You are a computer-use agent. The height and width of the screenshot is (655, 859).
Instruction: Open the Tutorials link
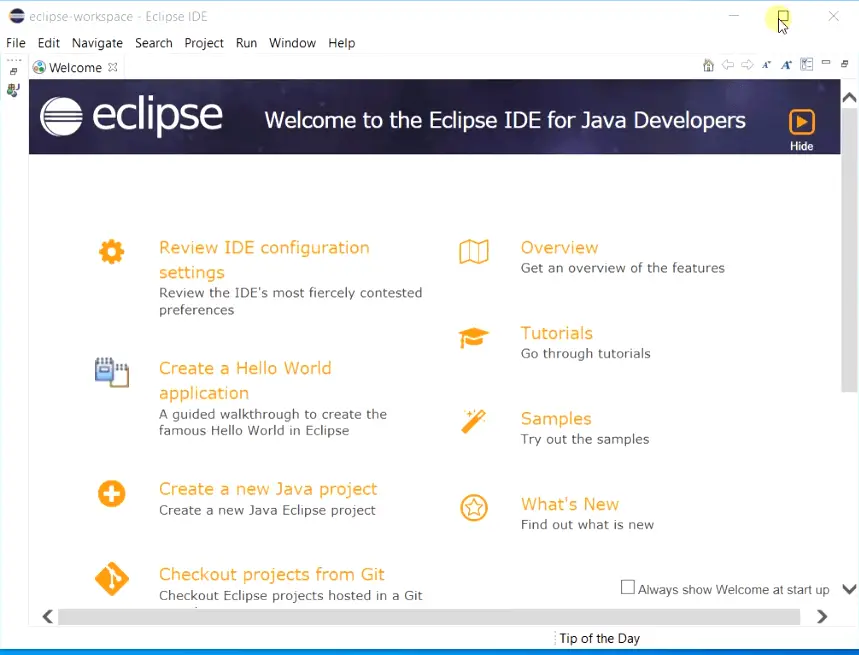557,333
